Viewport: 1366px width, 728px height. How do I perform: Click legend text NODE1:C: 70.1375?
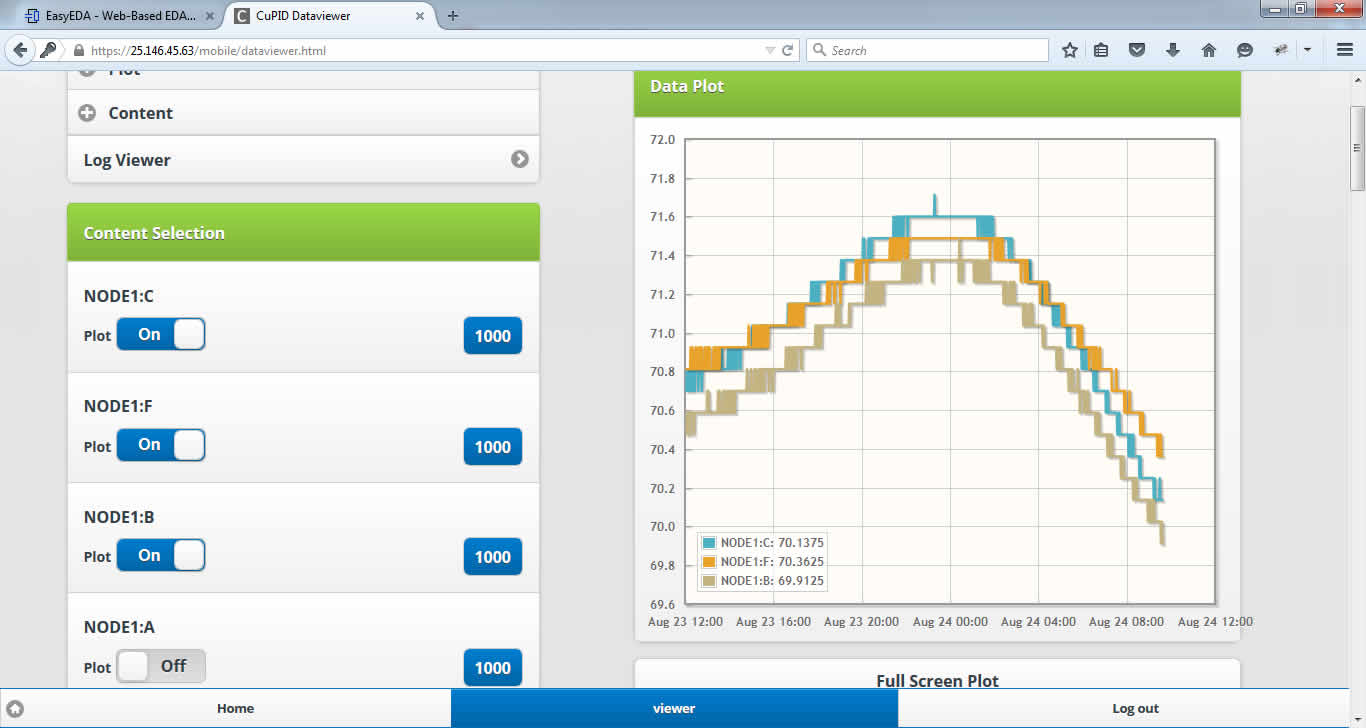click(772, 543)
